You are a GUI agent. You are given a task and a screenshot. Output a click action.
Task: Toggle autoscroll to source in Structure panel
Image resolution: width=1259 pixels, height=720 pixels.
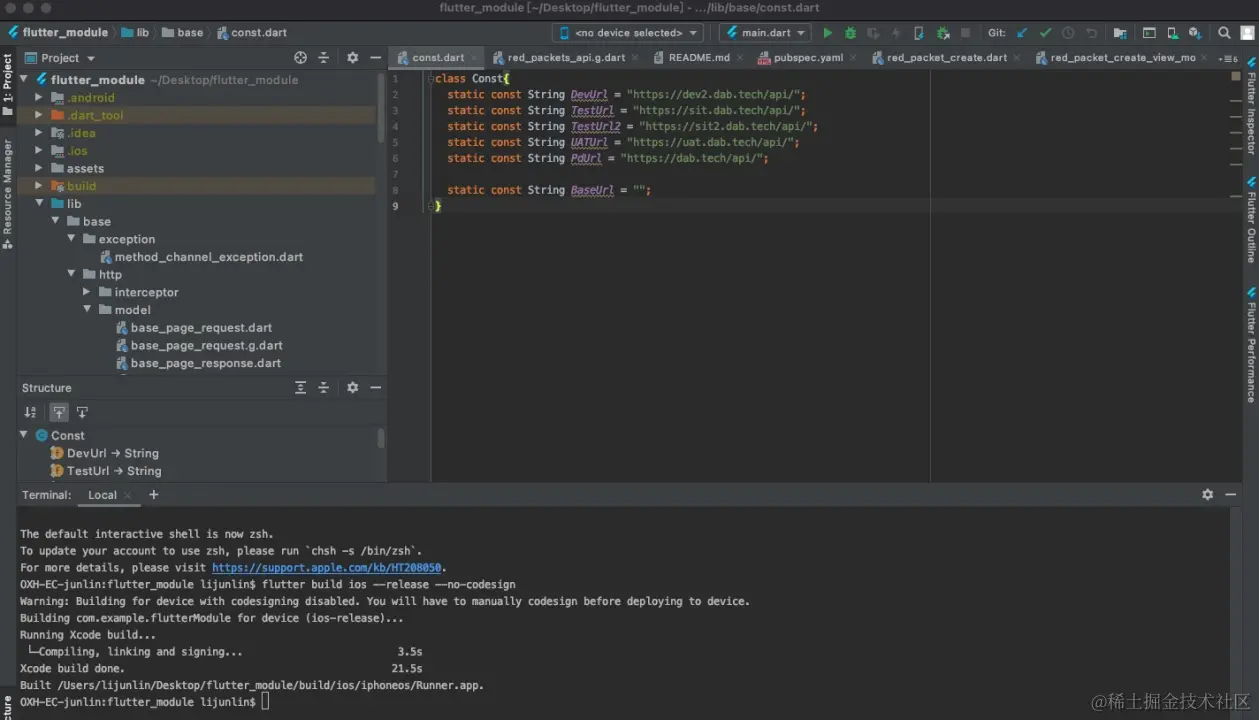tap(59, 412)
